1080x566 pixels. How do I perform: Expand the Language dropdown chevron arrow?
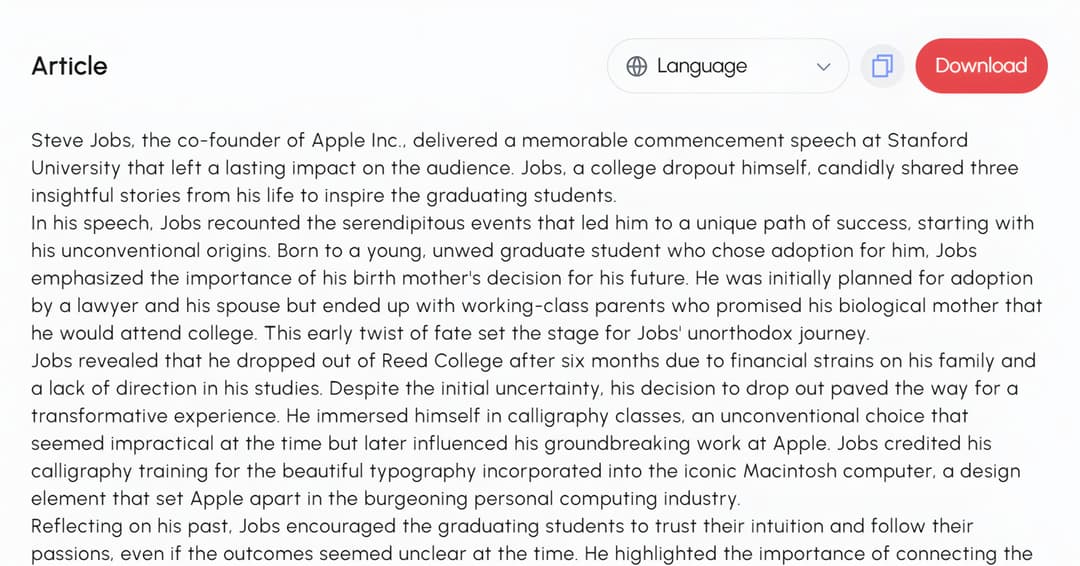(823, 67)
